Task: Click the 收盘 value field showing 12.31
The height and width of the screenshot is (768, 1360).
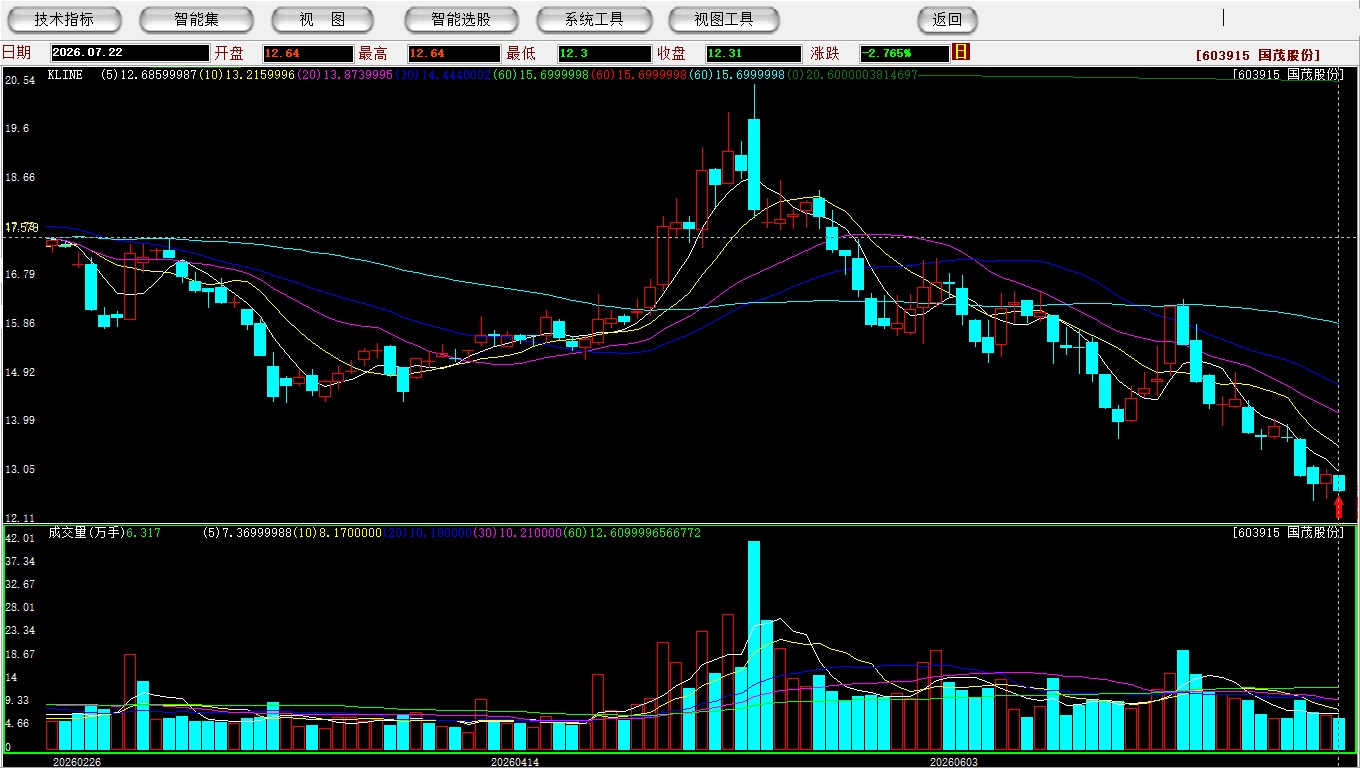Action: [x=753, y=53]
